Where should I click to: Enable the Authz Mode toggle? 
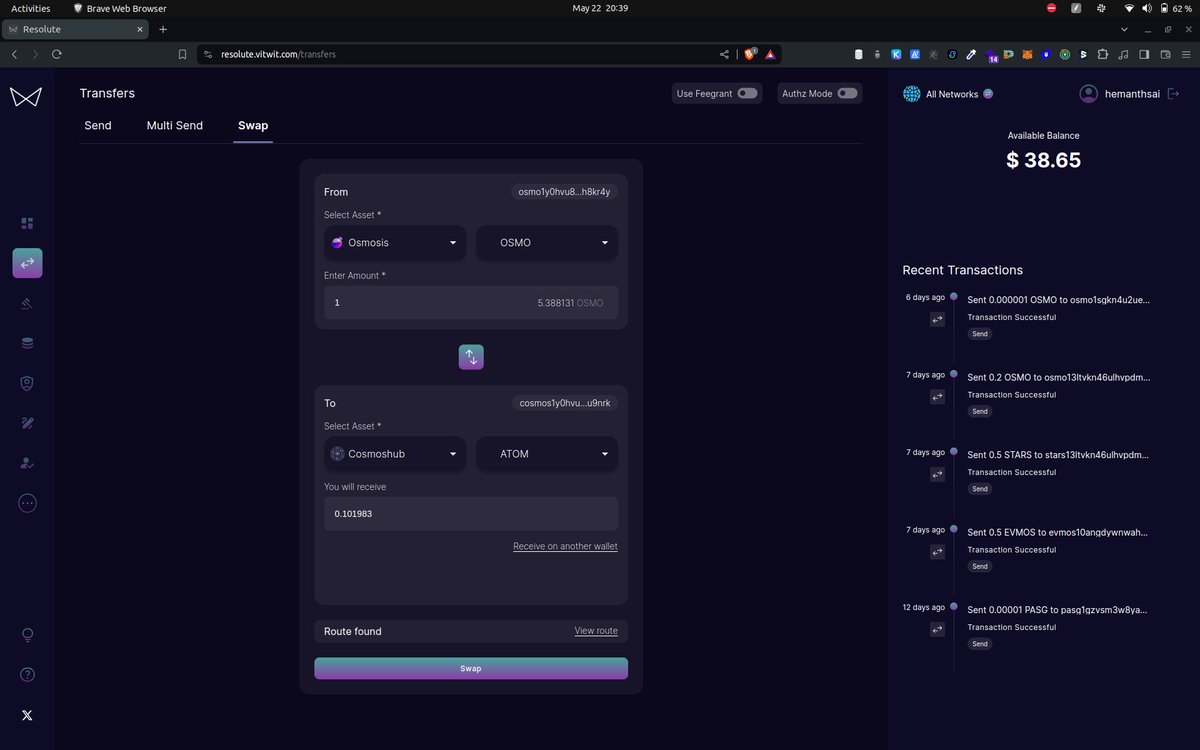pos(847,93)
